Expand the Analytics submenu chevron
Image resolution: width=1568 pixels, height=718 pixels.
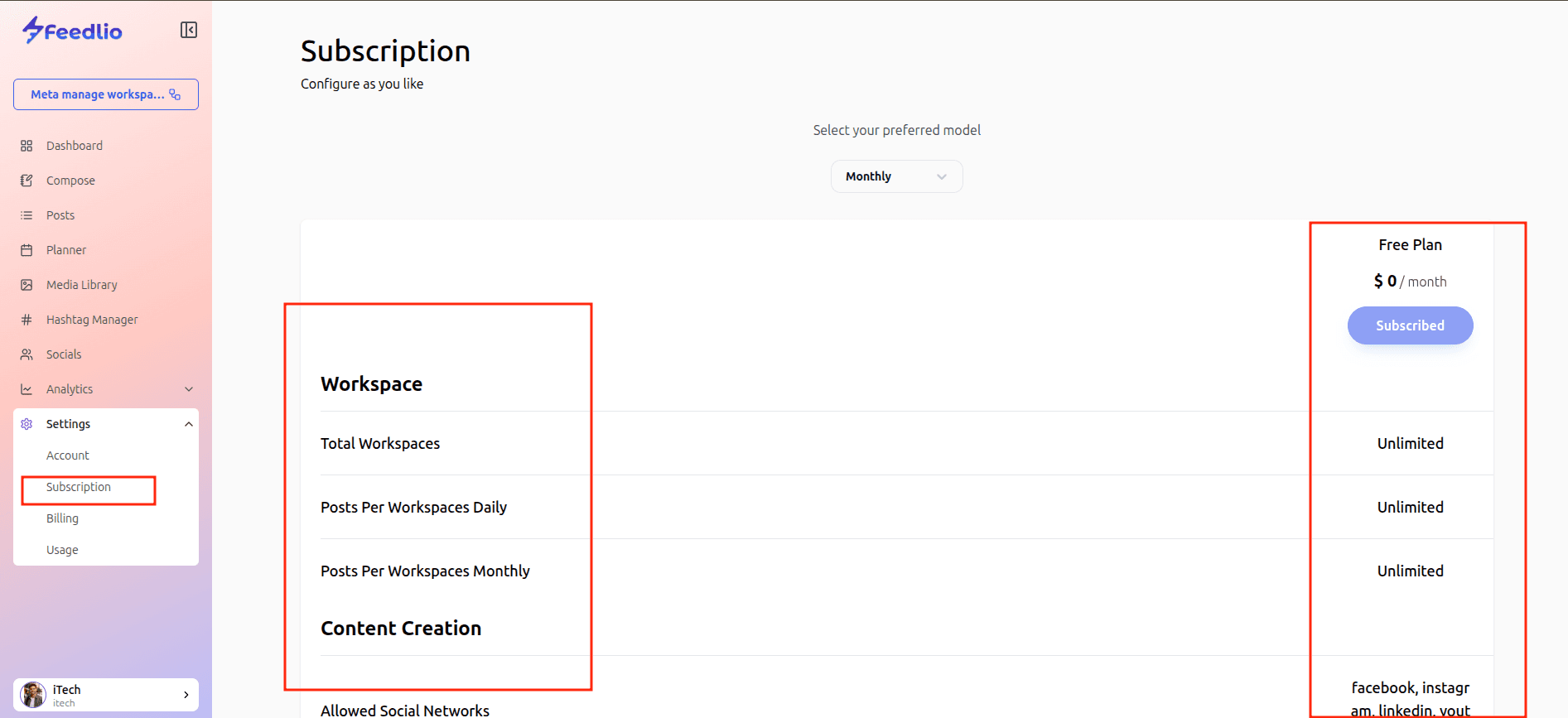189,389
